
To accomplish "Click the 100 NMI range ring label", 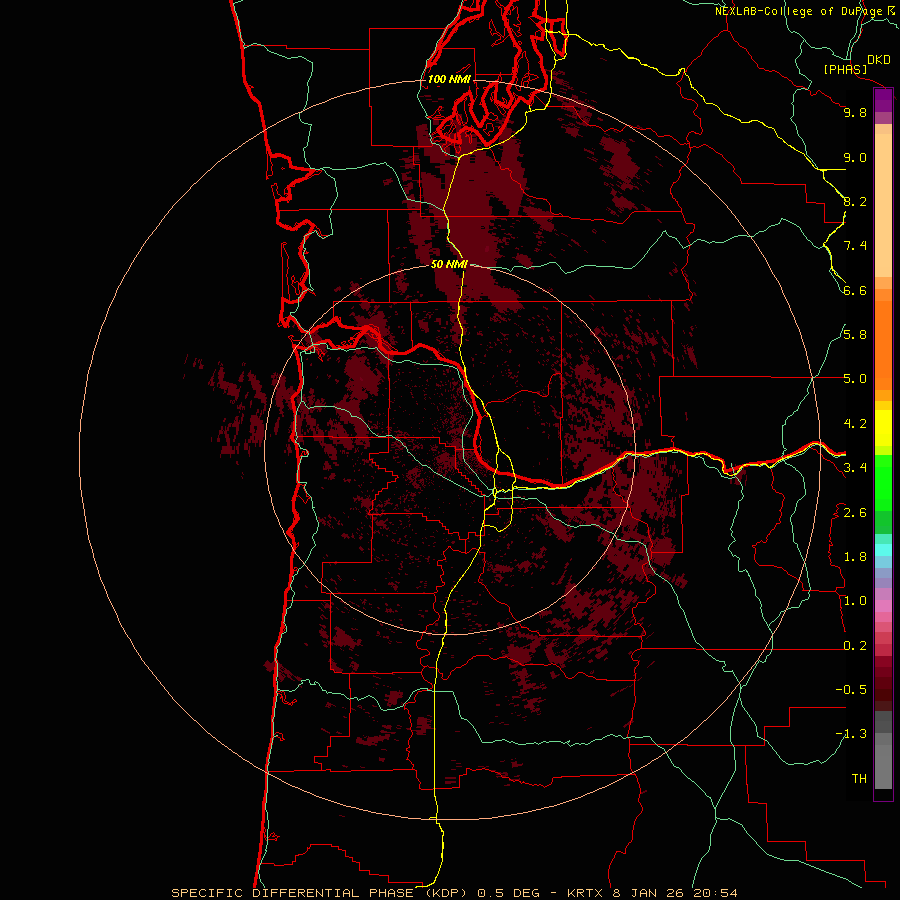I will click(449, 79).
